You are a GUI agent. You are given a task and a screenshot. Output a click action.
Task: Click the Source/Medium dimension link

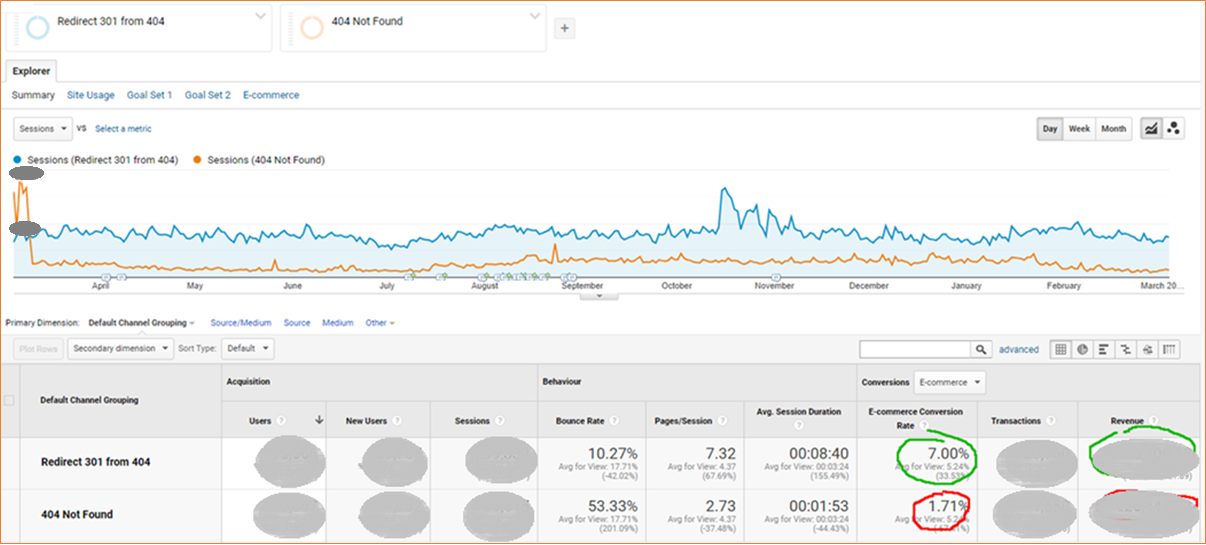241,323
